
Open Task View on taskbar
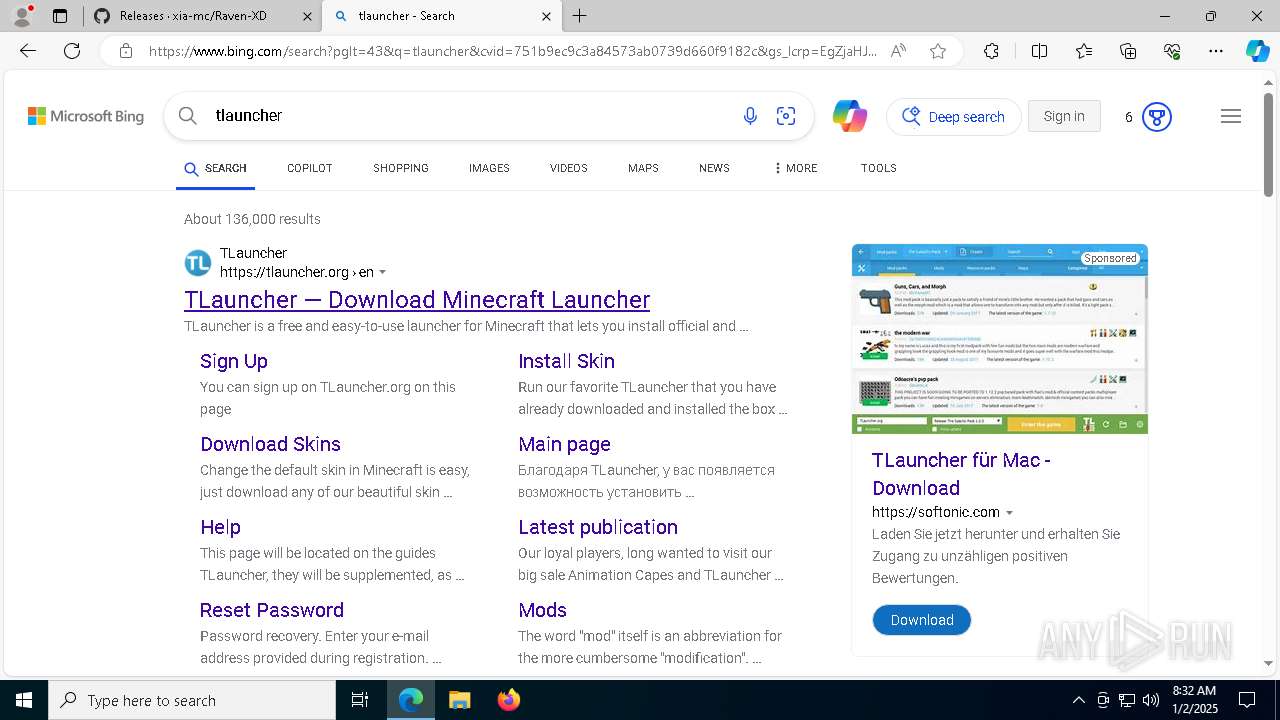click(360, 700)
